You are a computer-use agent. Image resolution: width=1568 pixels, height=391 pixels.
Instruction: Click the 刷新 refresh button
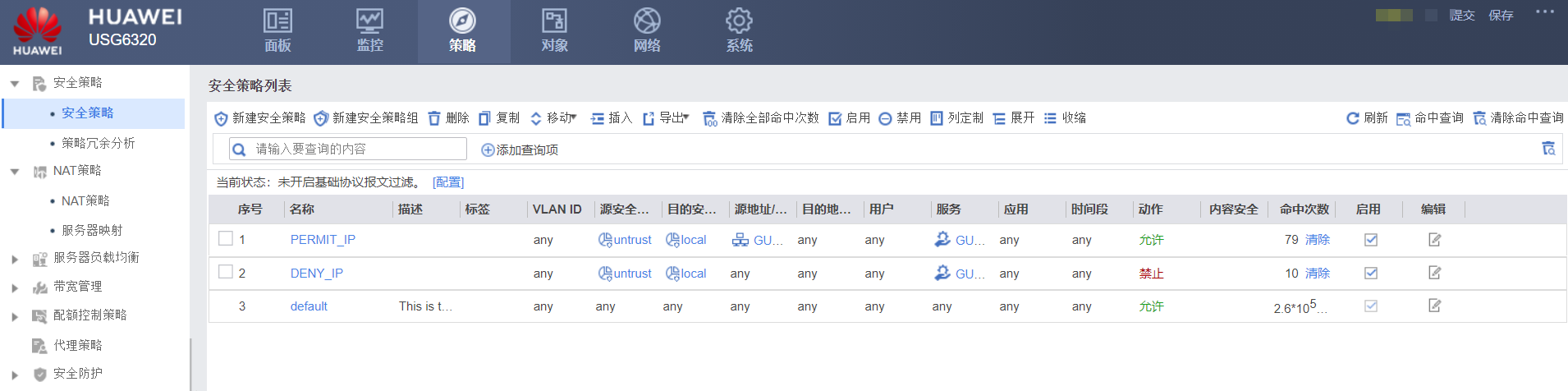(x=1367, y=118)
